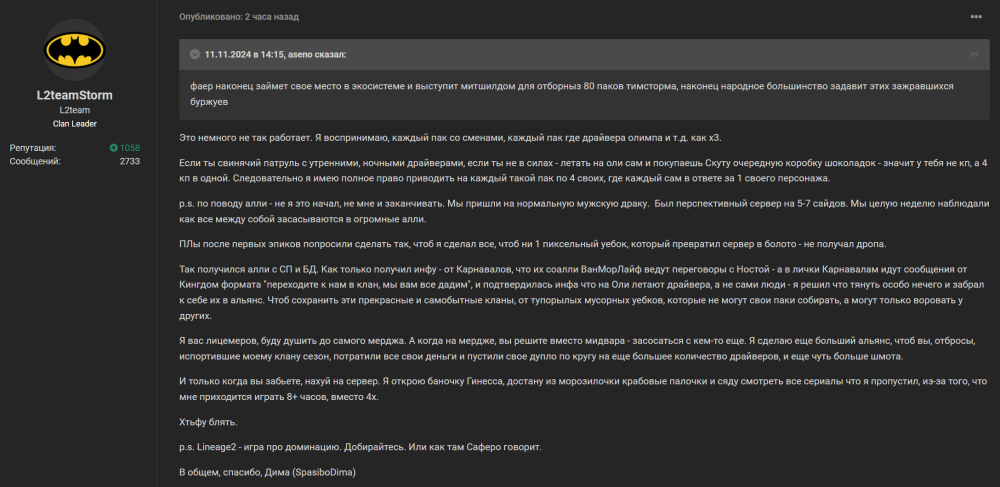Click the 'Сообщений:' label
This screenshot has width=1000, height=487.
(x=35, y=161)
